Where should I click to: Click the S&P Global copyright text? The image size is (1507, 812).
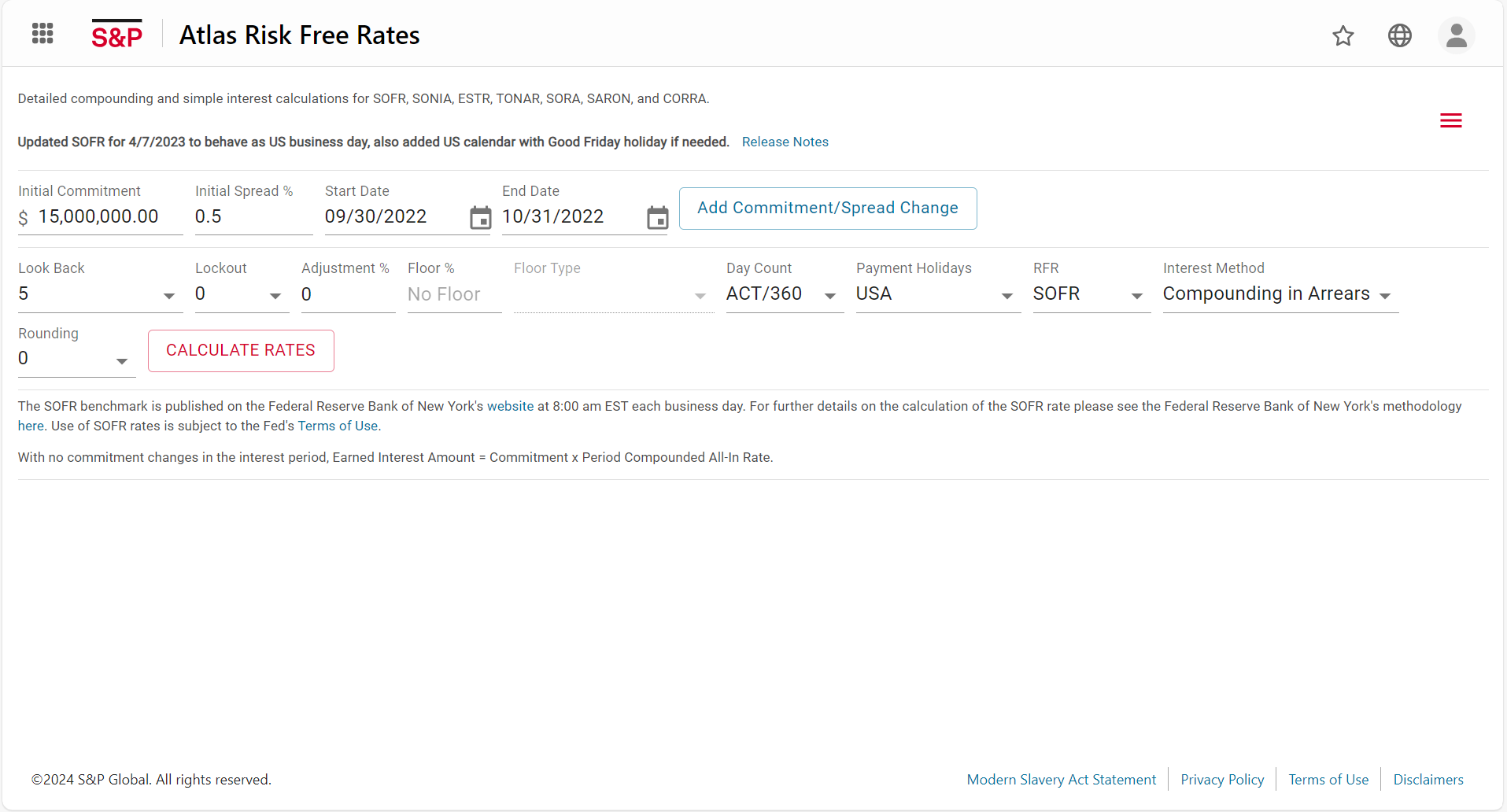[151, 780]
